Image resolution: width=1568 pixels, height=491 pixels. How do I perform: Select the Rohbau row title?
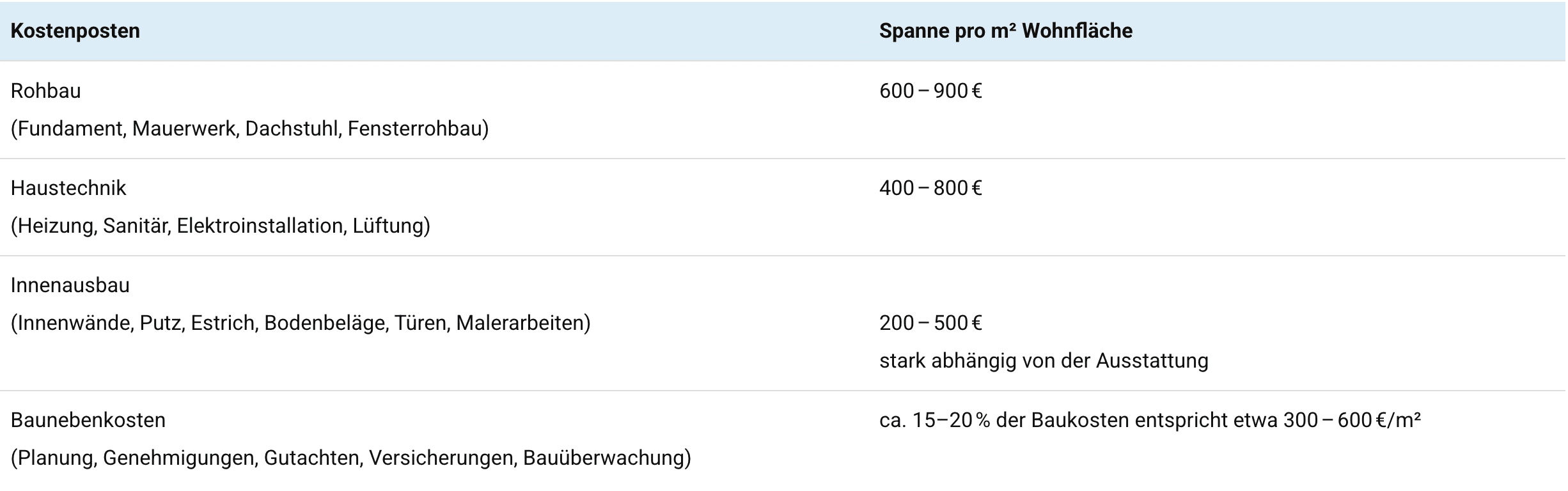tap(46, 91)
